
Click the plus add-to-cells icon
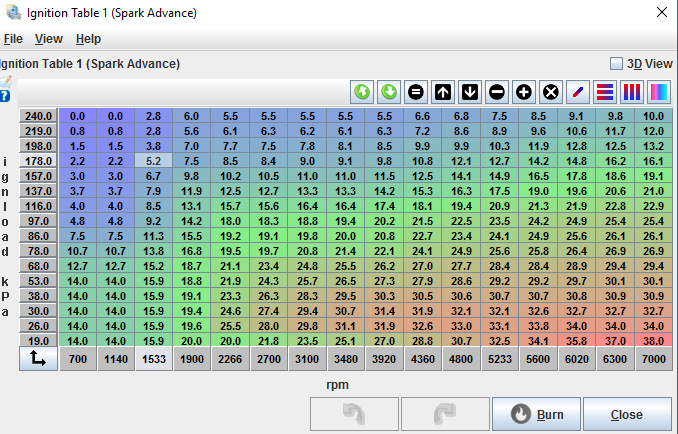[x=524, y=92]
